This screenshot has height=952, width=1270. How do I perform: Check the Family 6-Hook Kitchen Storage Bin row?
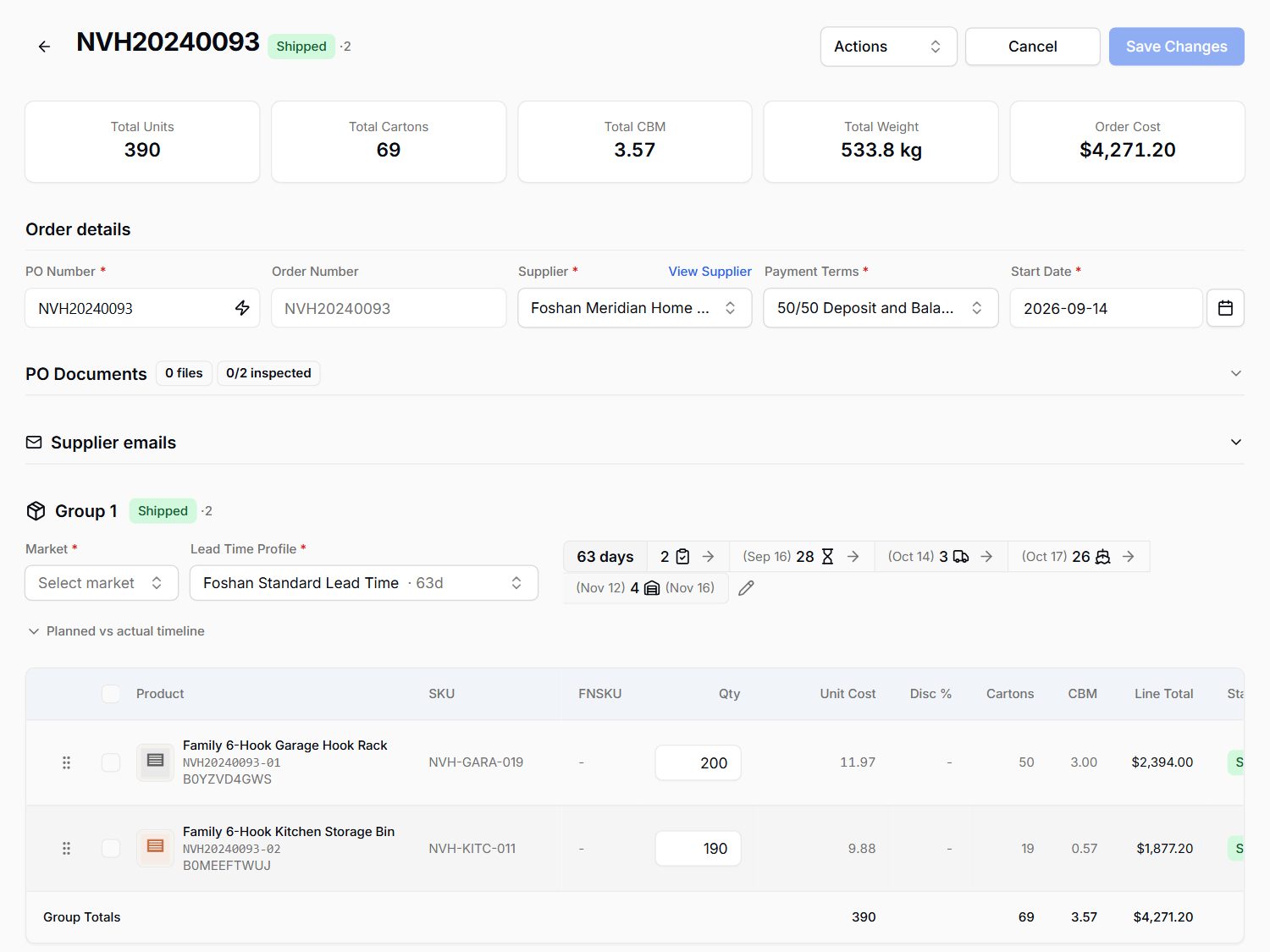111,849
